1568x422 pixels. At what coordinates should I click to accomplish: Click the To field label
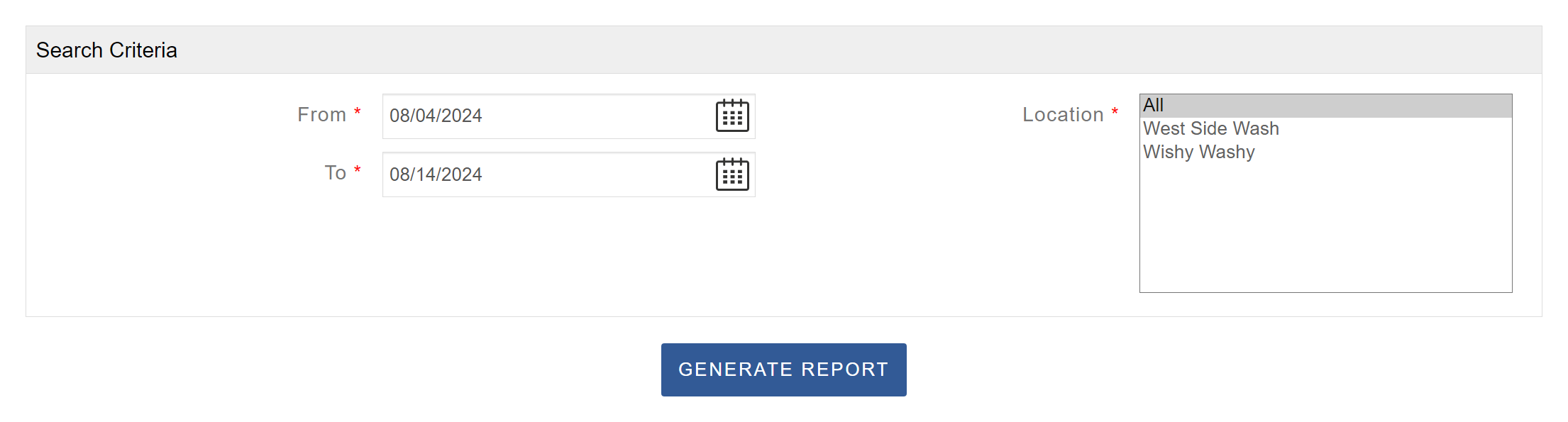pos(335,172)
